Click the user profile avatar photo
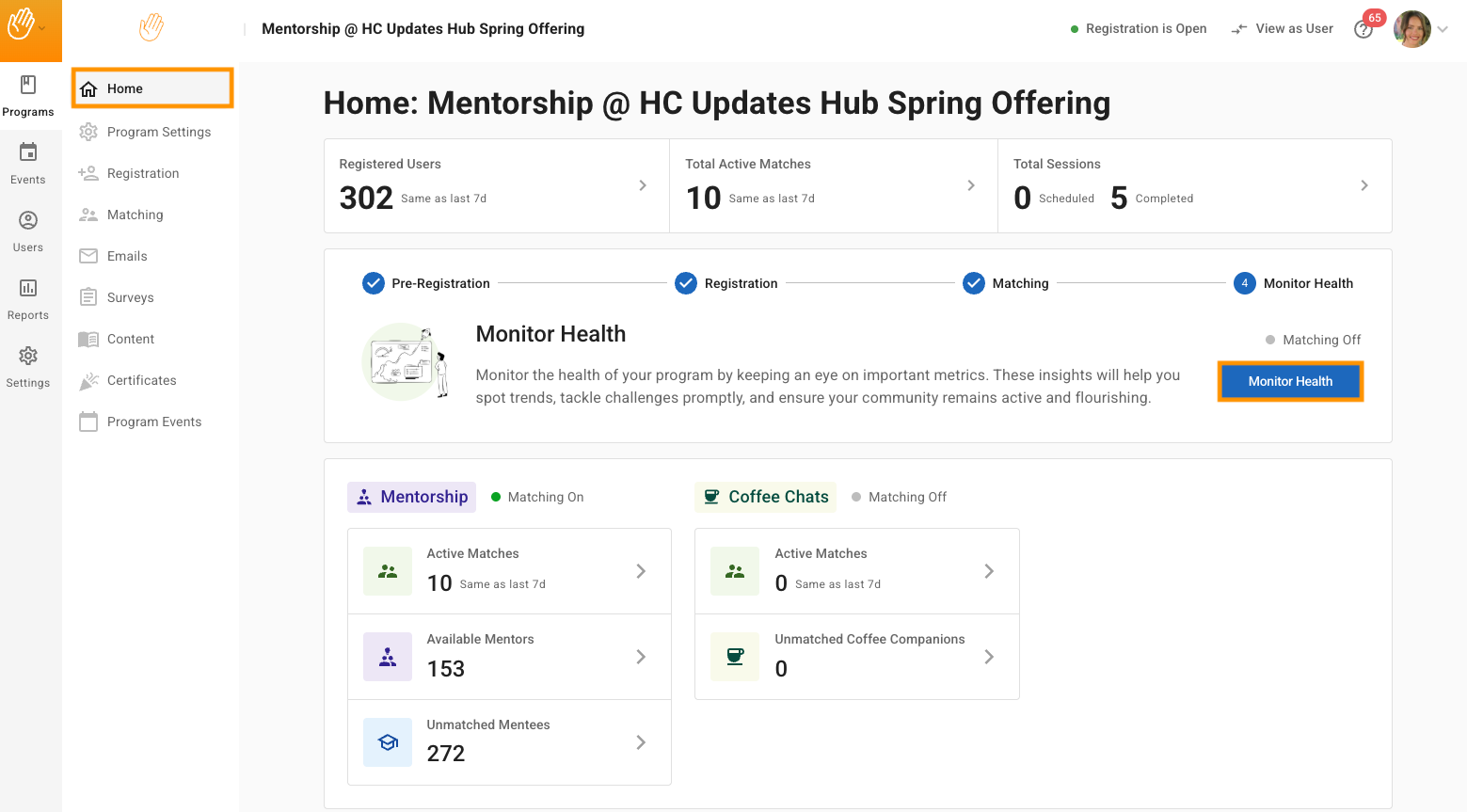This screenshot has height=812, width=1467. [x=1411, y=29]
